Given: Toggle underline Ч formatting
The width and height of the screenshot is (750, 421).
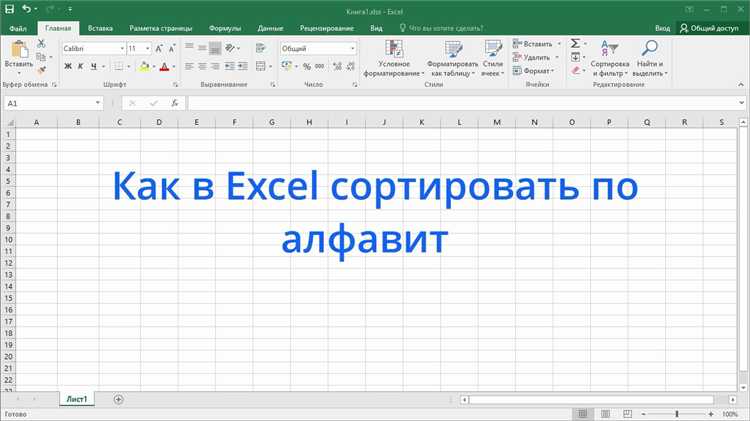Looking at the screenshot, I should [94, 66].
